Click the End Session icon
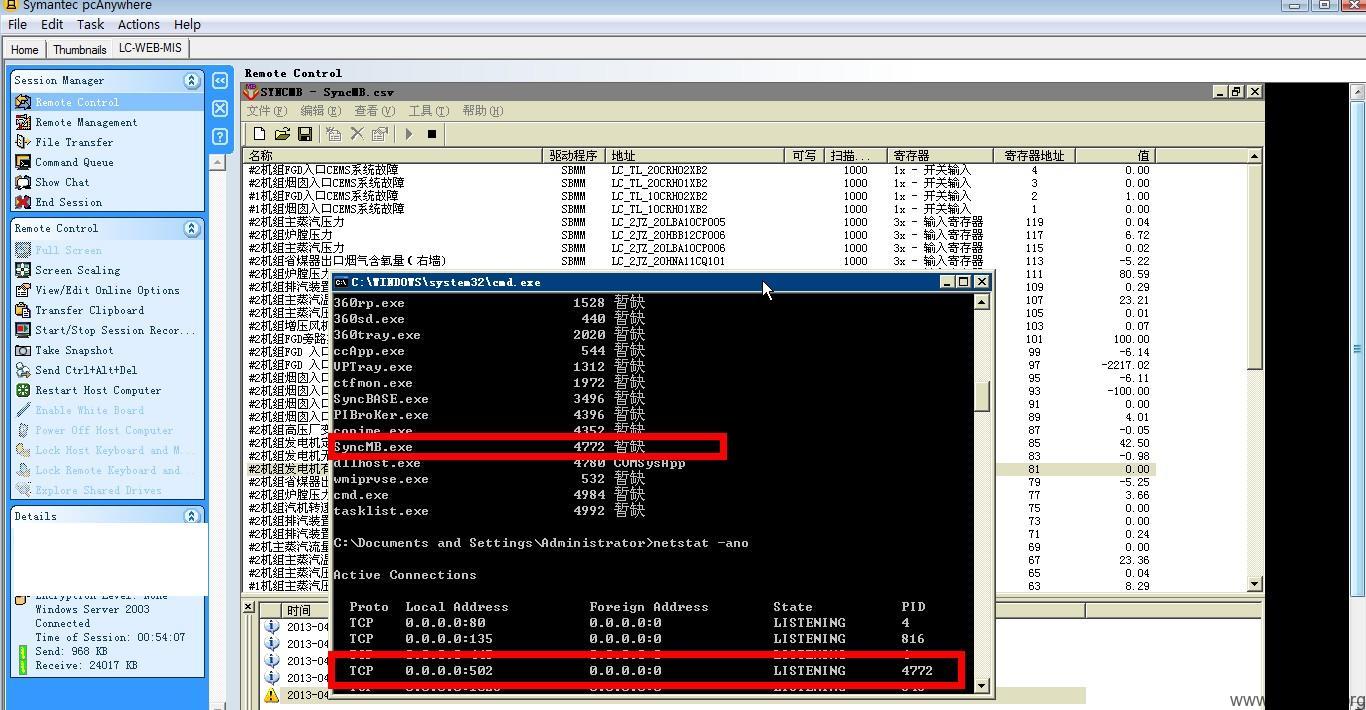Screen dimensions: 1366x710 point(23,202)
